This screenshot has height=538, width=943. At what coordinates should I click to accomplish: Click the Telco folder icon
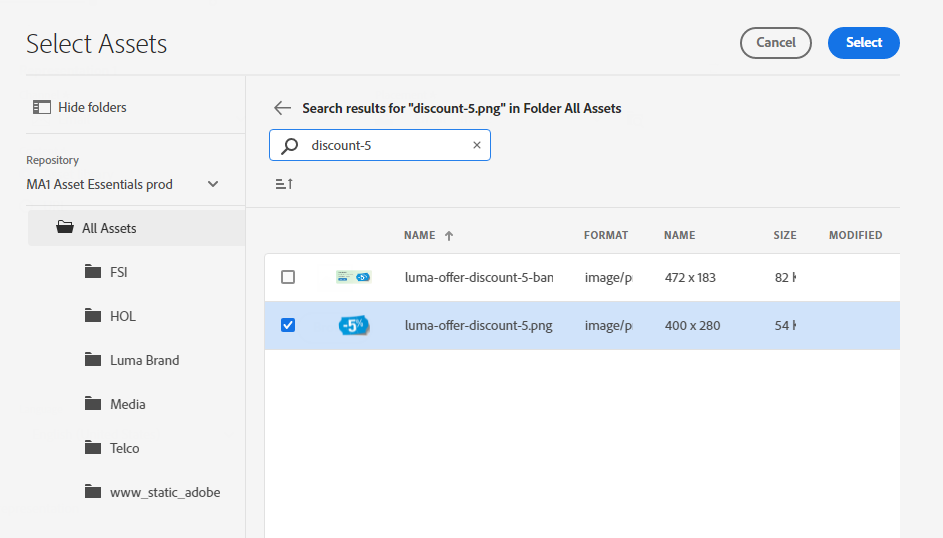click(x=93, y=448)
